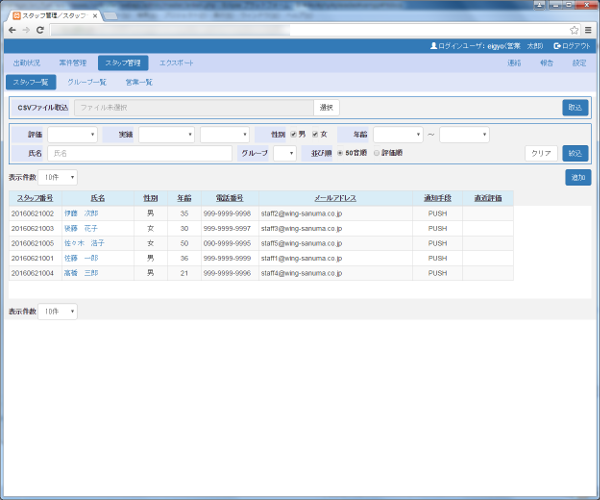The image size is (600, 500).
Task: Open the 案件管理 menu item
Action: (73, 63)
